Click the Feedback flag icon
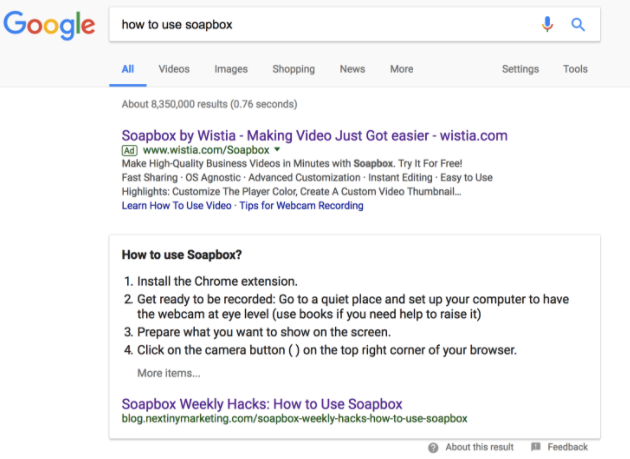The width and height of the screenshot is (630, 459). click(536, 447)
